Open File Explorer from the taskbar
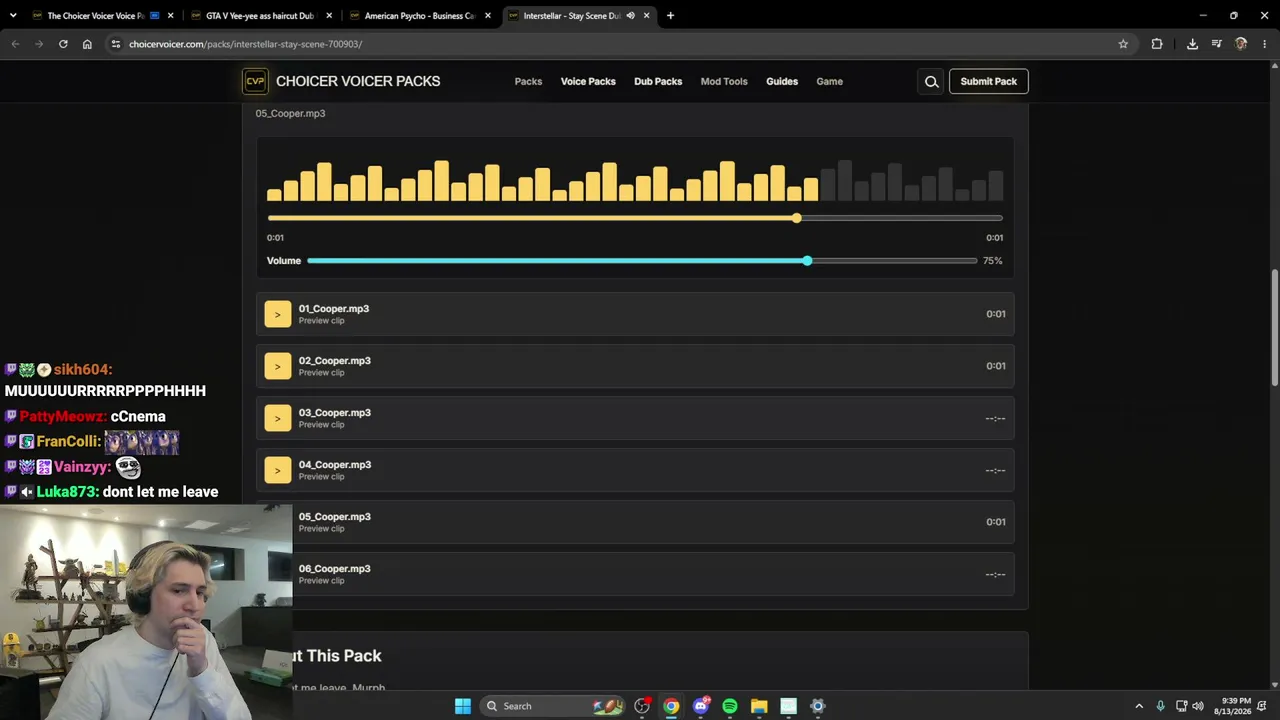1280x720 pixels. (x=759, y=706)
